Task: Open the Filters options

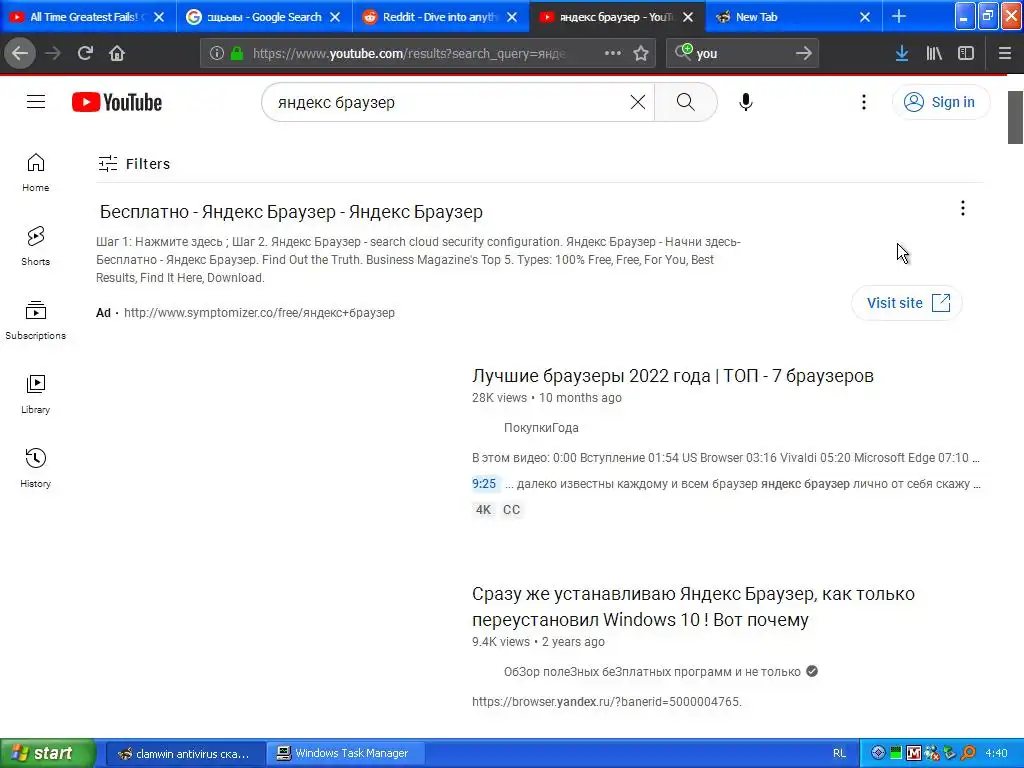Action: (134, 163)
